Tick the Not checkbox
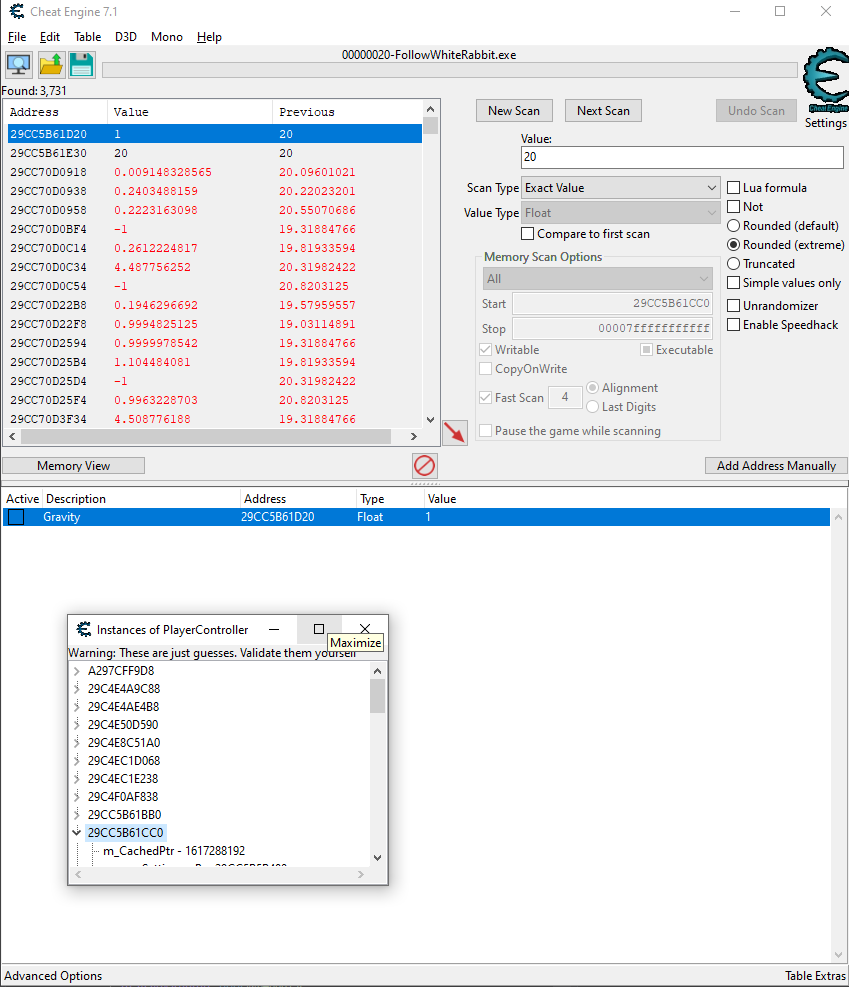849x987 pixels. (733, 206)
